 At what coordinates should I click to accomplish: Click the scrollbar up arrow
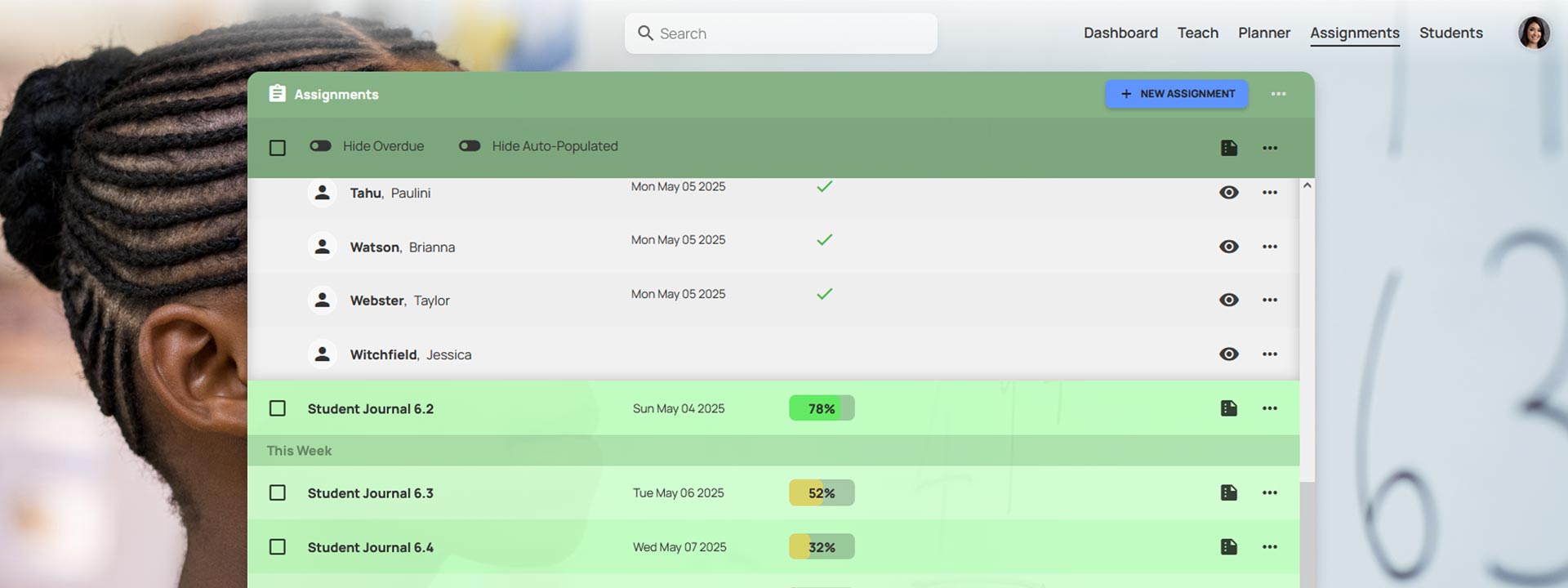pyautogui.click(x=1307, y=185)
